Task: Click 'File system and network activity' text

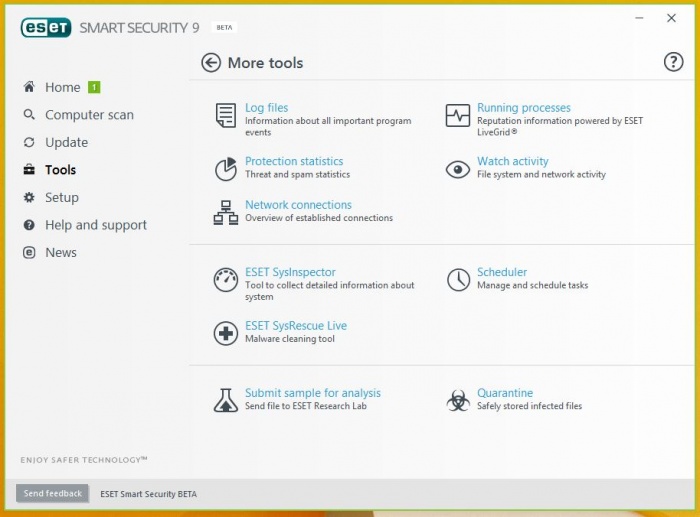Action: tap(541, 175)
